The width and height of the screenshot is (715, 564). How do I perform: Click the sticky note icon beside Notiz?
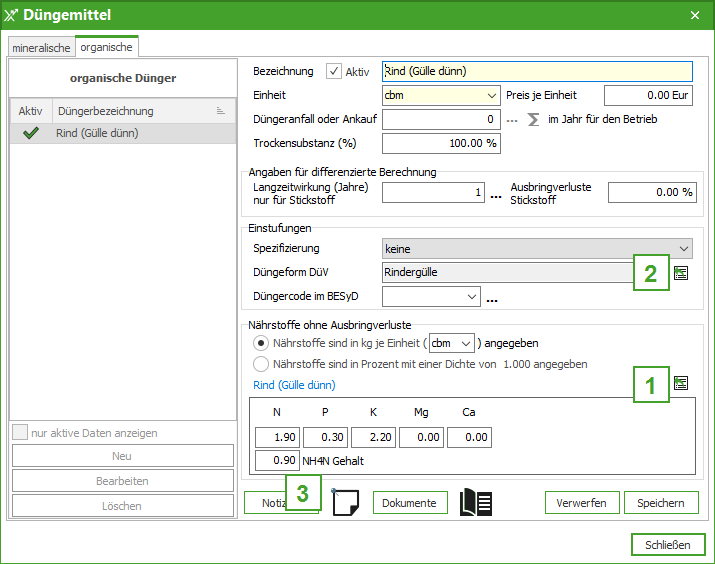(x=345, y=502)
